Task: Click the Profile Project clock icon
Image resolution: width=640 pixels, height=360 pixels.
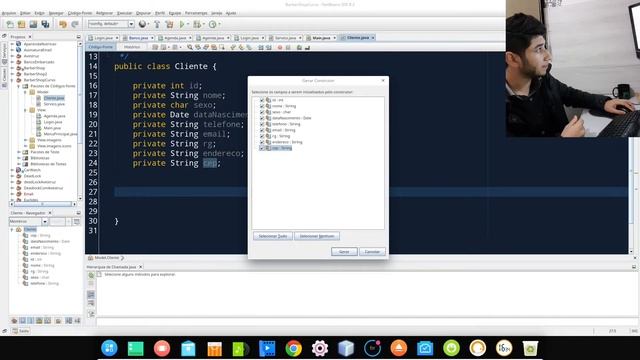Action: [212, 24]
